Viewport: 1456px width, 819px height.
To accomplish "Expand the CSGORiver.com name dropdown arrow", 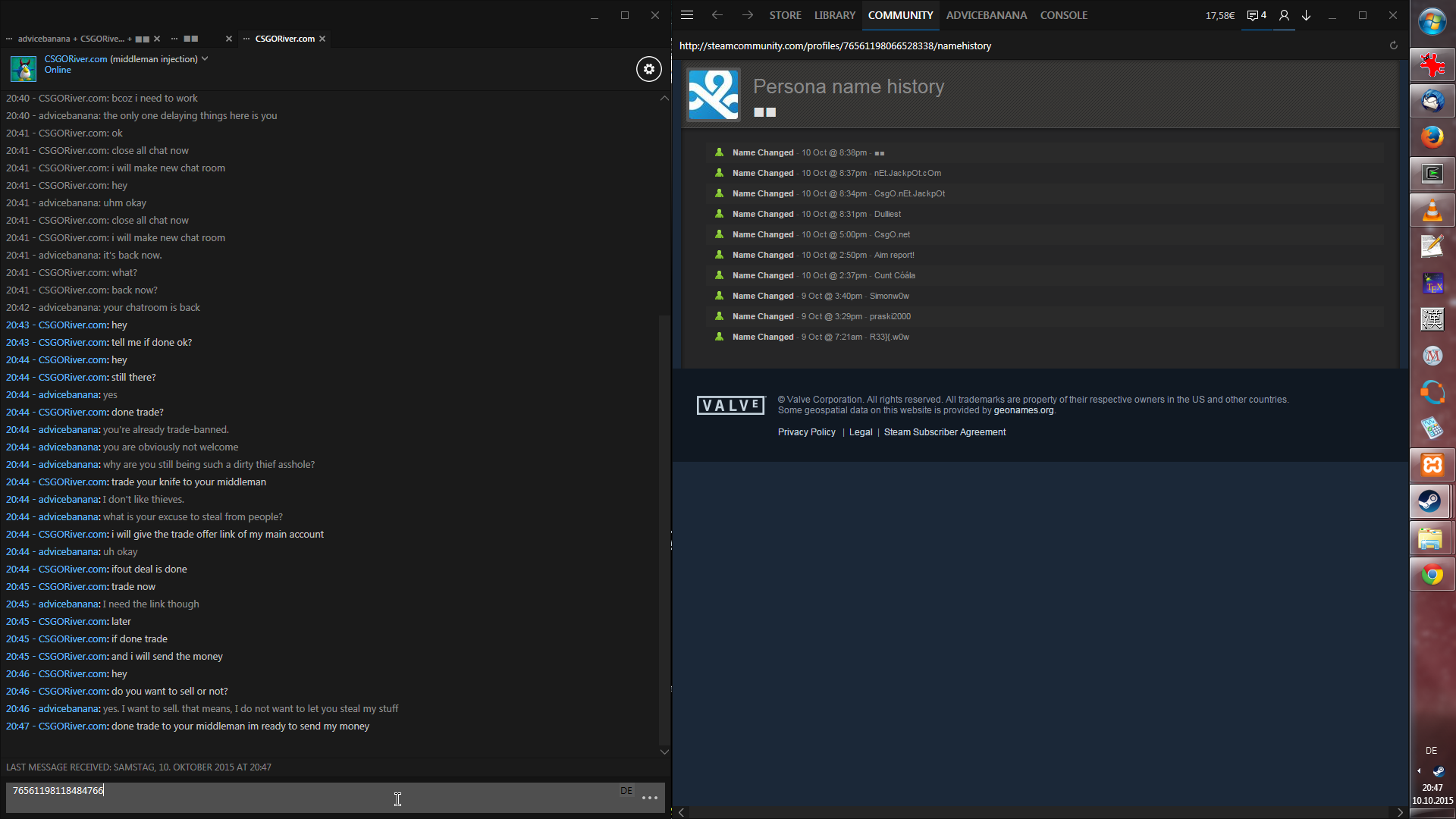I will (205, 58).
